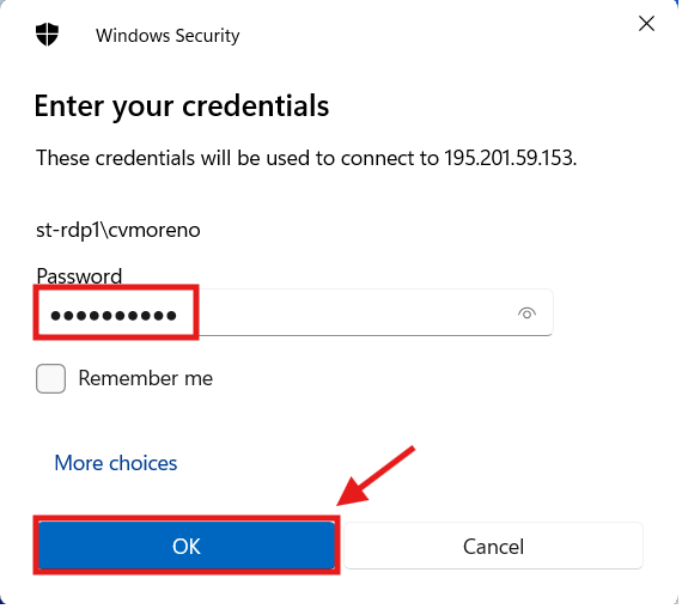
Task: Click the username st-rdp1\cvmoreno
Action: [x=118, y=230]
